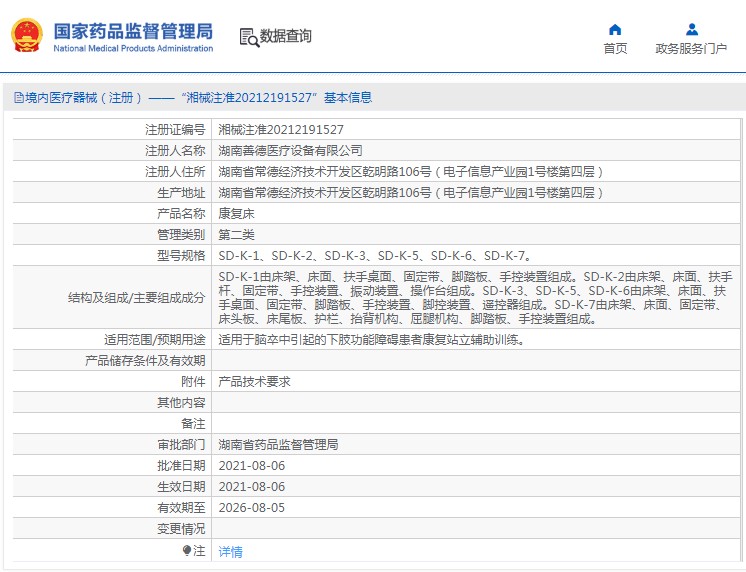Click the 备注 label
This screenshot has height=572, width=746.
(193, 424)
